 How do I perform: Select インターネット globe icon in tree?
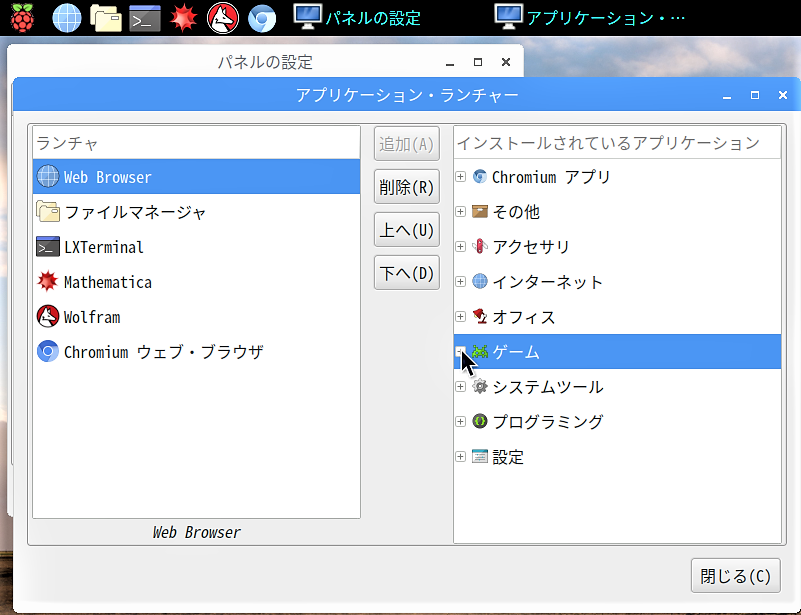pyautogui.click(x=480, y=281)
